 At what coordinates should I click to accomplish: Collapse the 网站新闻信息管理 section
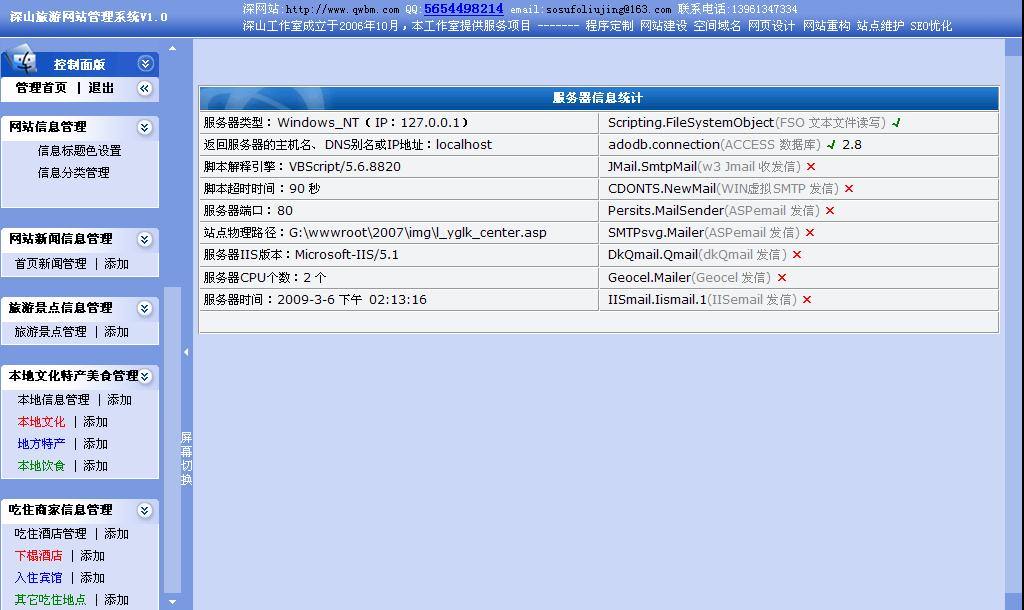(146, 239)
